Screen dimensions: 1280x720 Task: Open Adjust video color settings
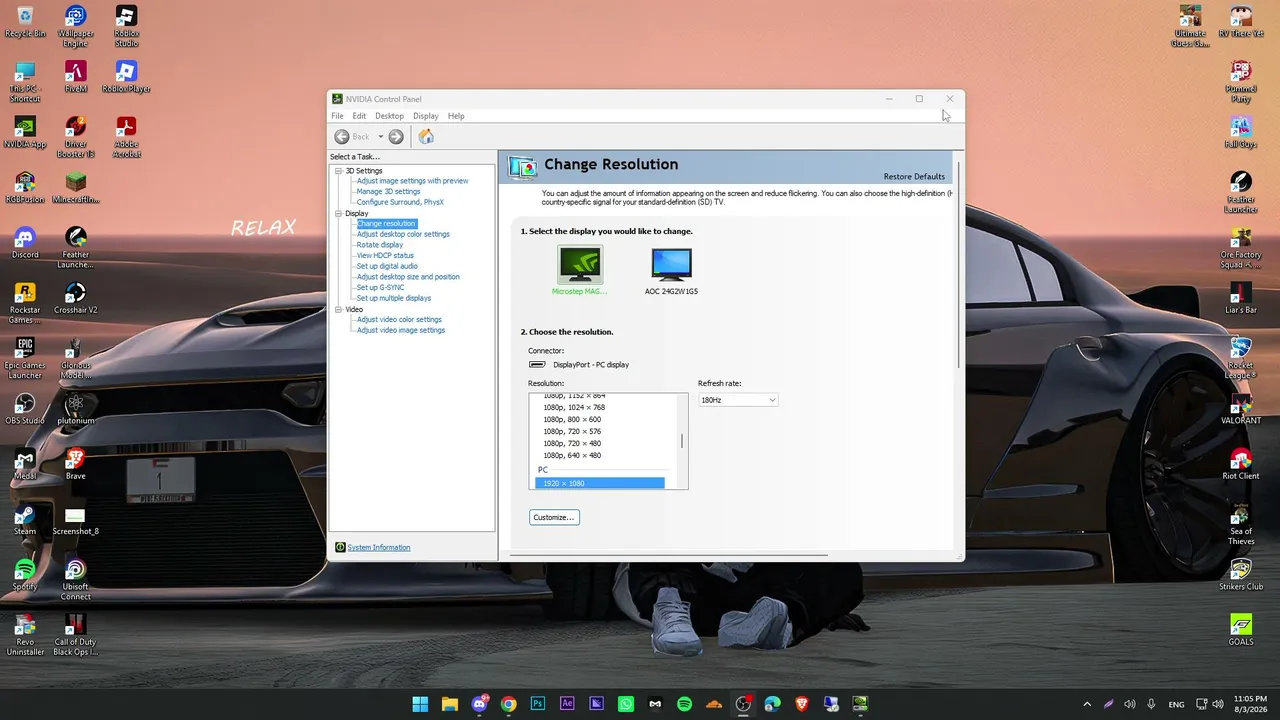[x=399, y=320]
